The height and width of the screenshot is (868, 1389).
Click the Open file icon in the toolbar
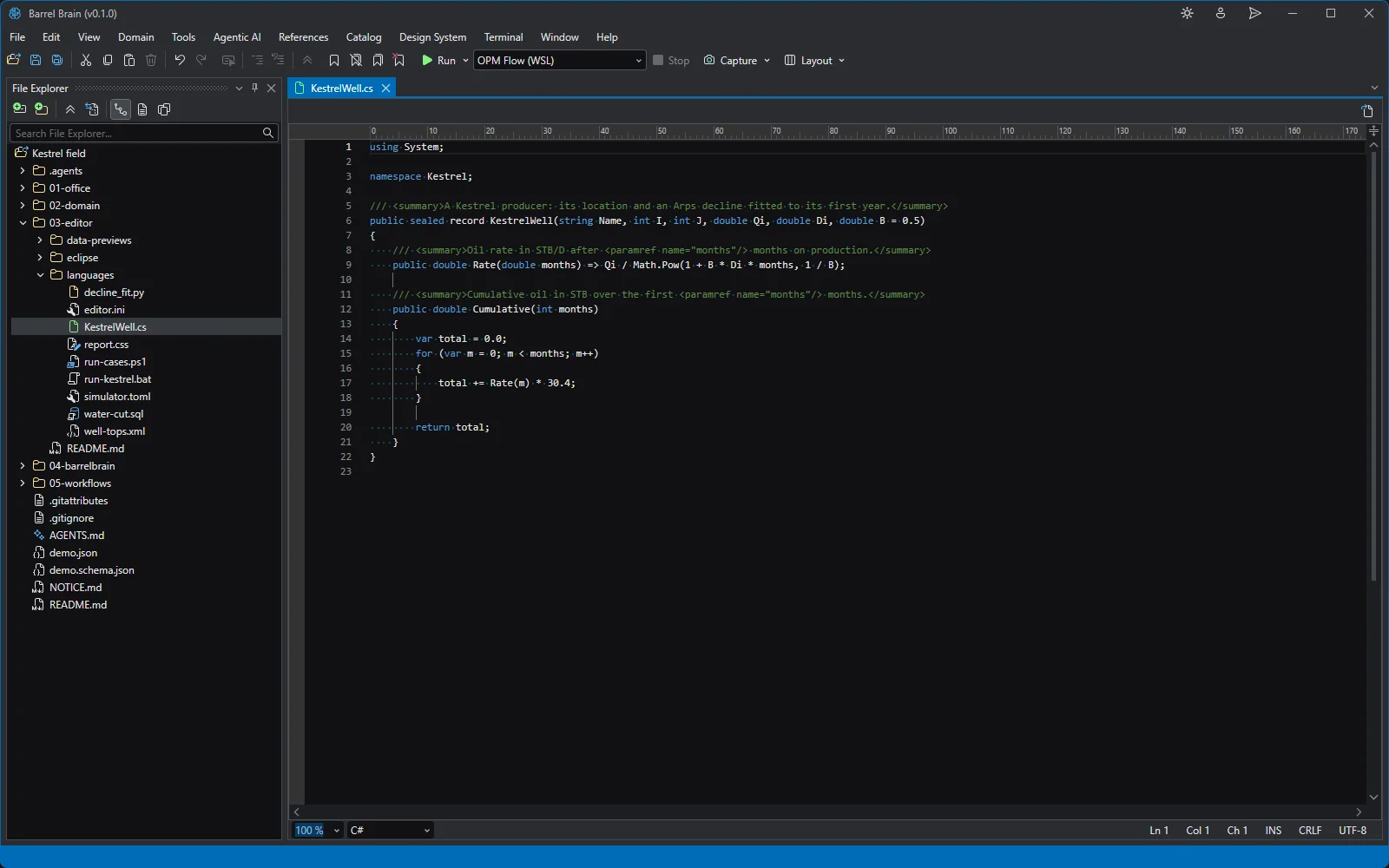pyautogui.click(x=14, y=60)
